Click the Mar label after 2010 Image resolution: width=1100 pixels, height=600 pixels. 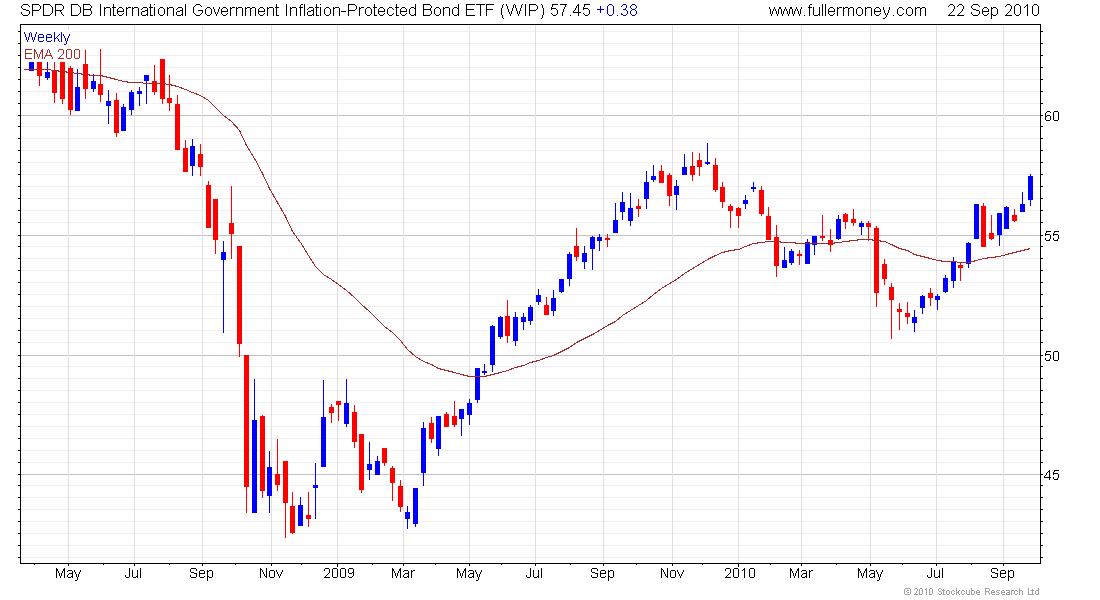[800, 573]
